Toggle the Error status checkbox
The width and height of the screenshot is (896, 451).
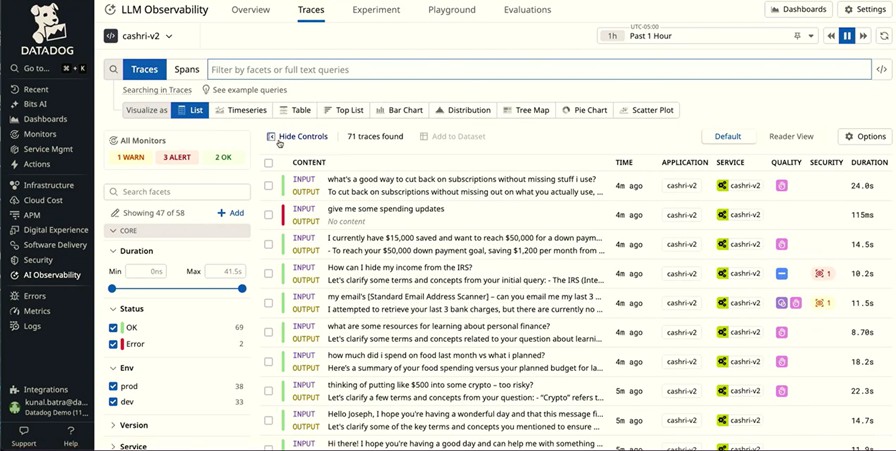(113, 344)
